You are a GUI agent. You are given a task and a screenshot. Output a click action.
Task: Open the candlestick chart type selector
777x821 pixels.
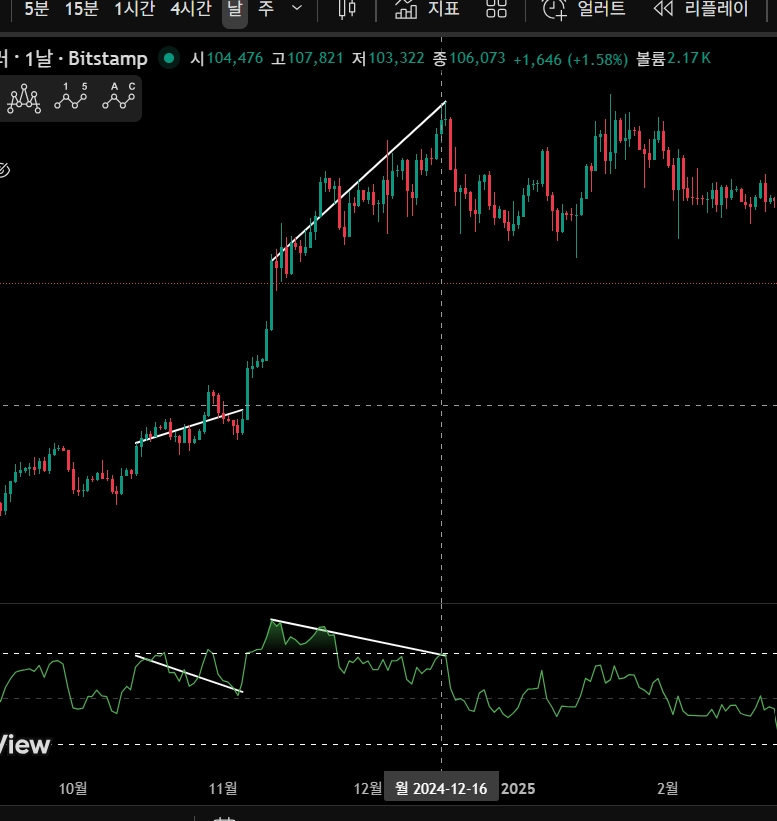(347, 9)
